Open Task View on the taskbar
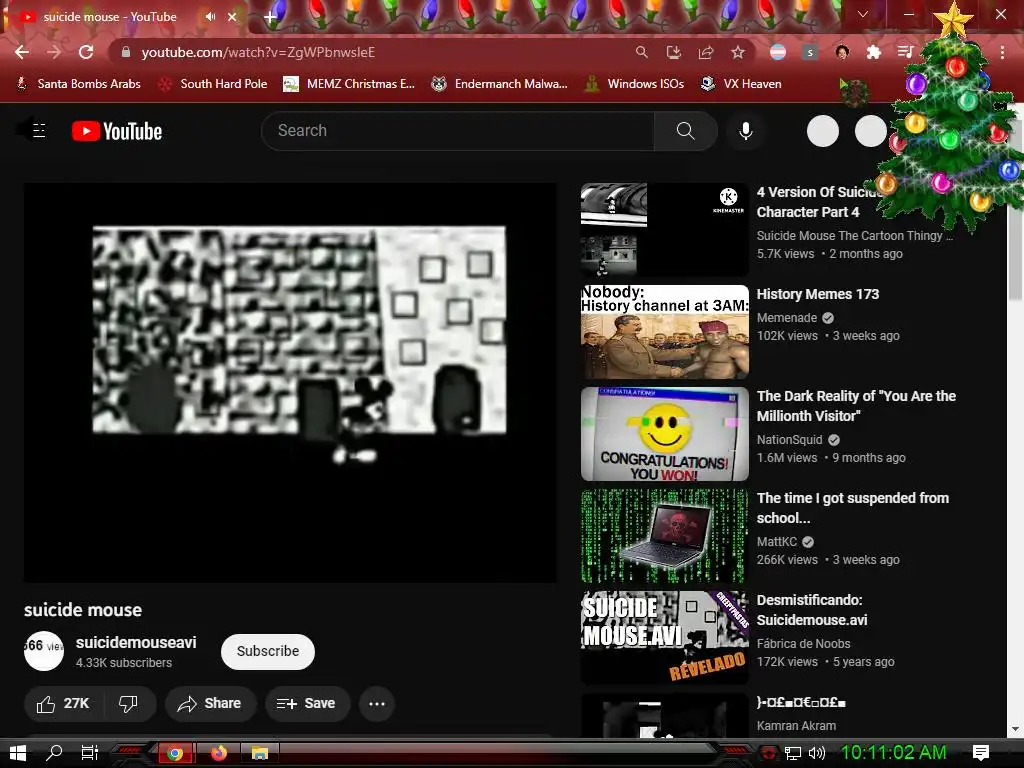Image resolution: width=1024 pixels, height=768 pixels. coord(89,753)
